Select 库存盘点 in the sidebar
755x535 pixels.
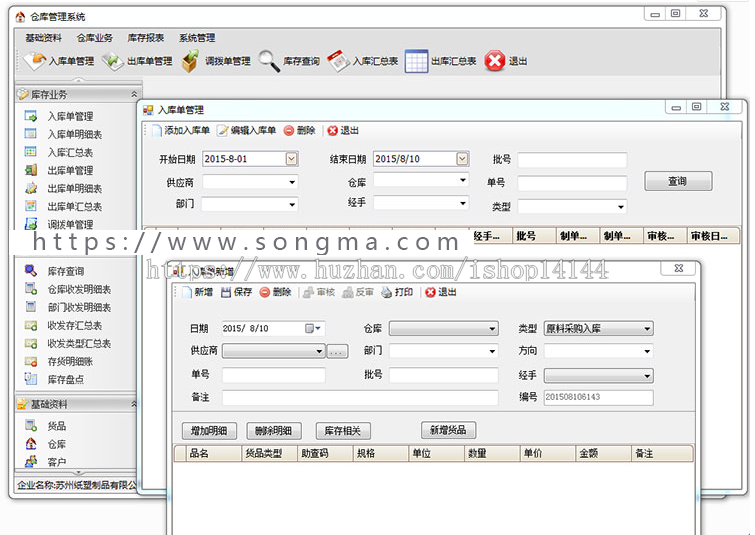click(66, 379)
